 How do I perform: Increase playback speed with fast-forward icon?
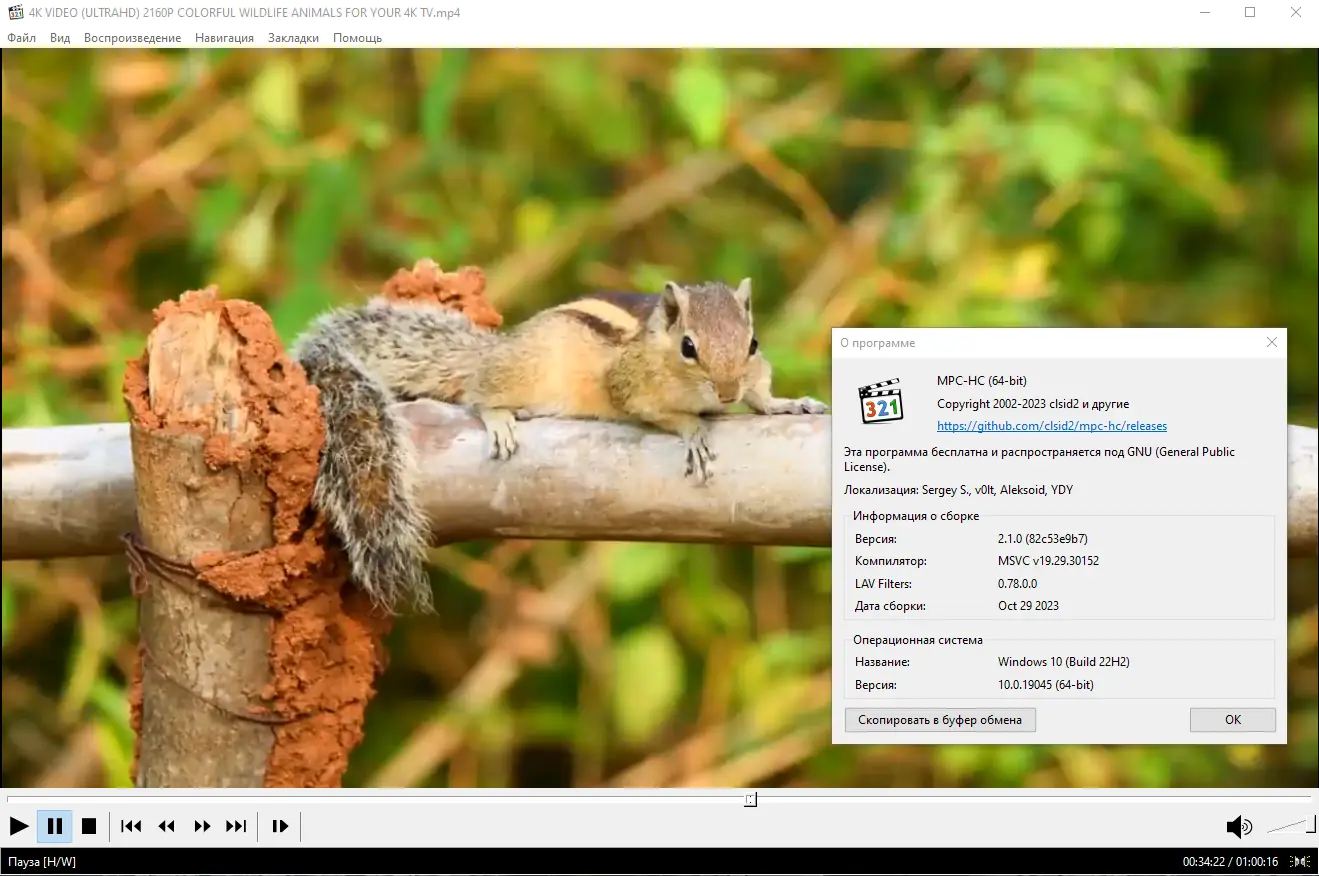click(202, 826)
